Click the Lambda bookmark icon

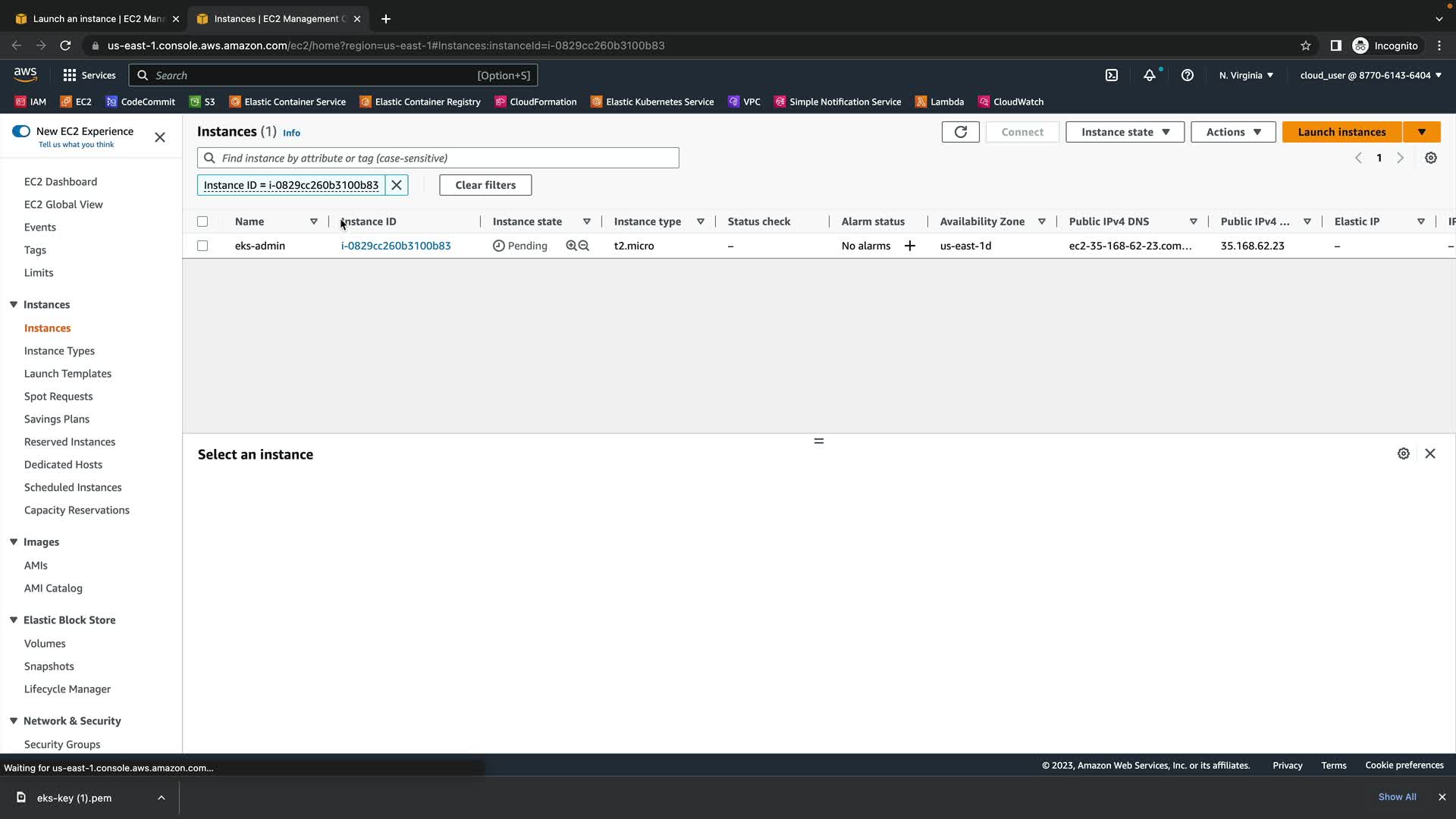[x=921, y=102]
